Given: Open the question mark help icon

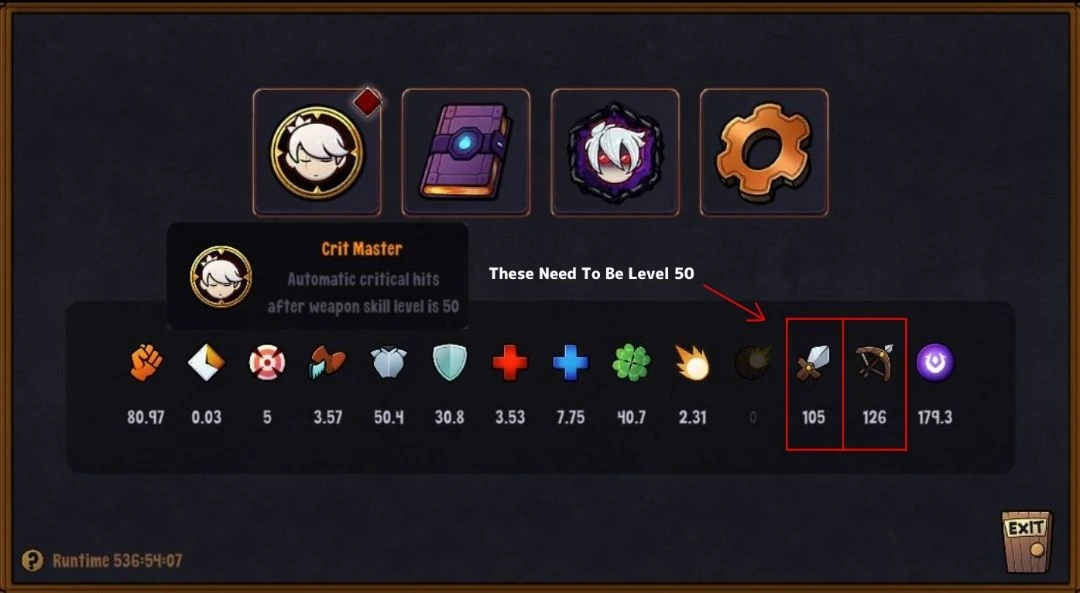Looking at the screenshot, I should click(32, 560).
